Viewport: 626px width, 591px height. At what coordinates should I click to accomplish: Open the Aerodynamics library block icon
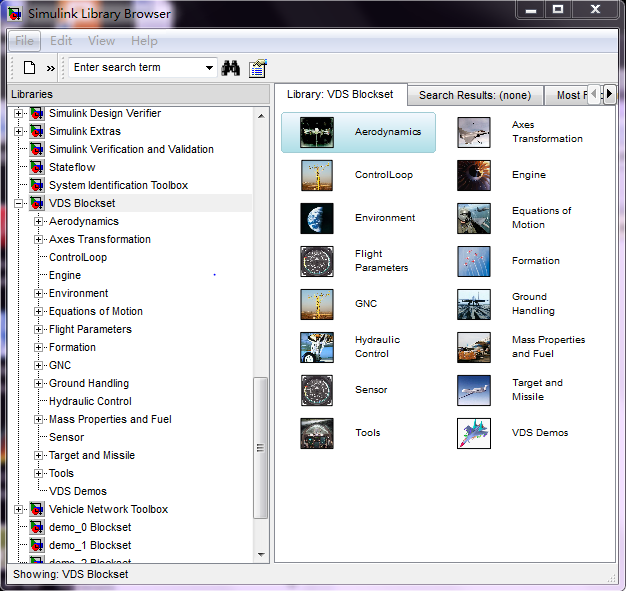317,133
